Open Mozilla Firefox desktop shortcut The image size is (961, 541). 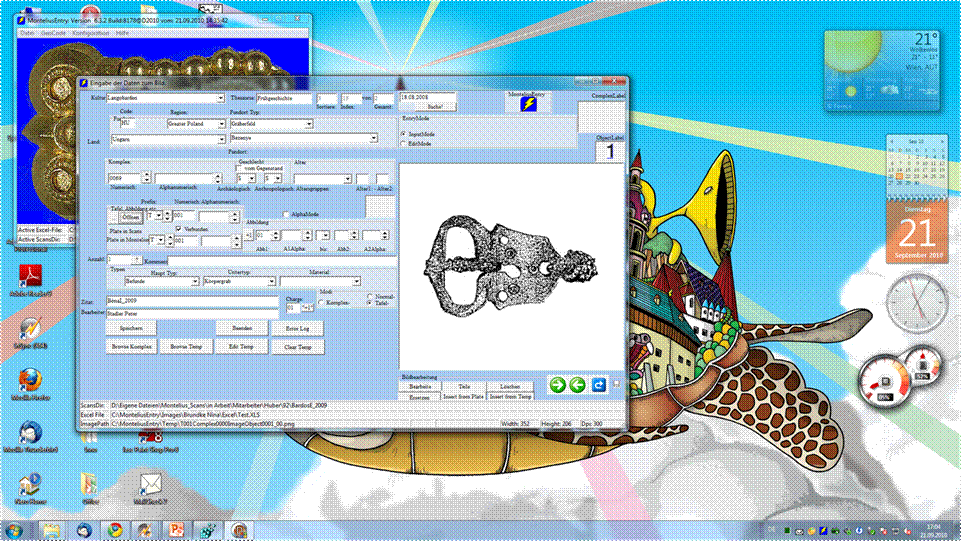pyautogui.click(x=30, y=385)
